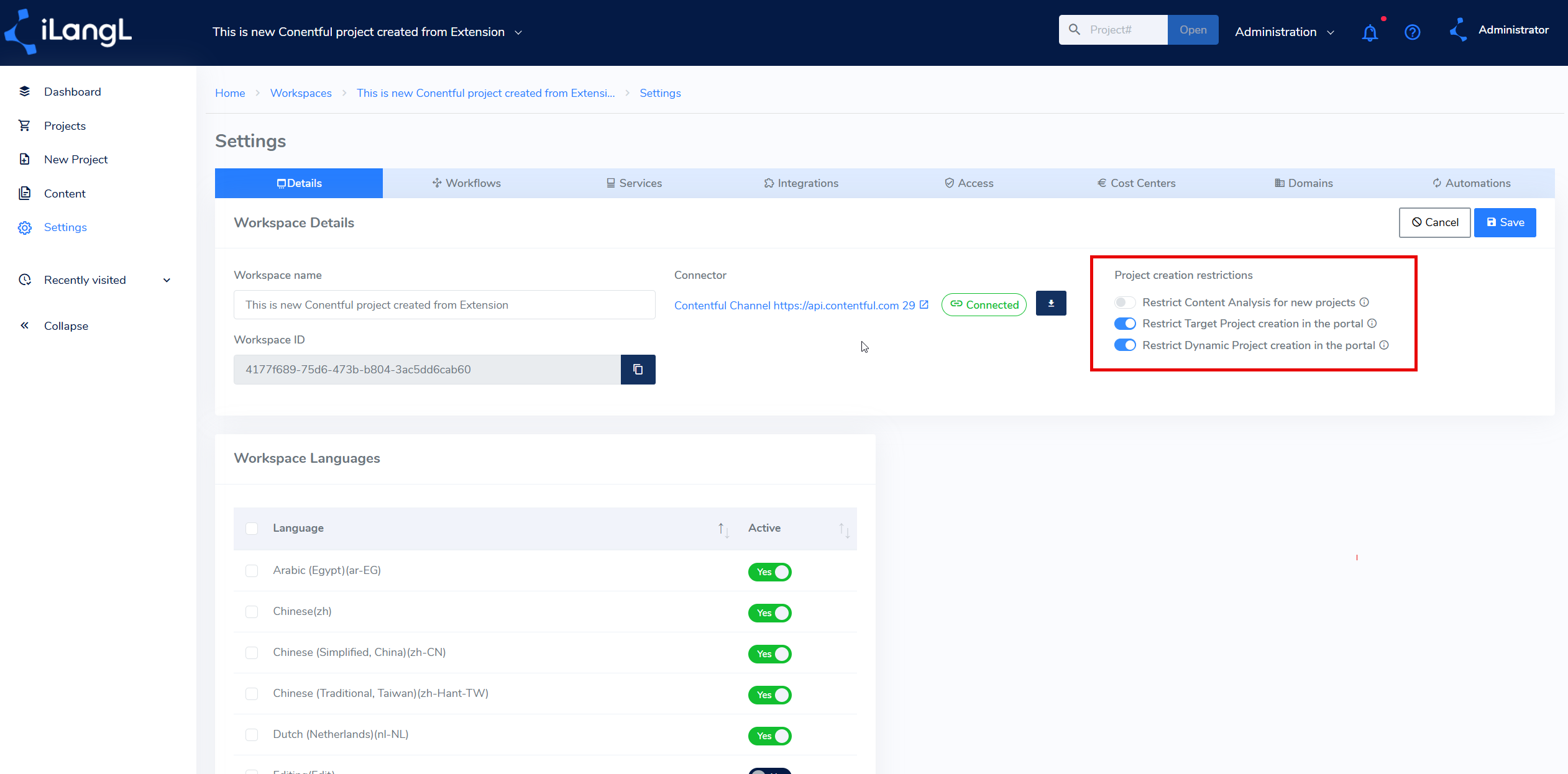Switch to the Access tab
This screenshot has height=774, width=1568.
pyautogui.click(x=969, y=183)
